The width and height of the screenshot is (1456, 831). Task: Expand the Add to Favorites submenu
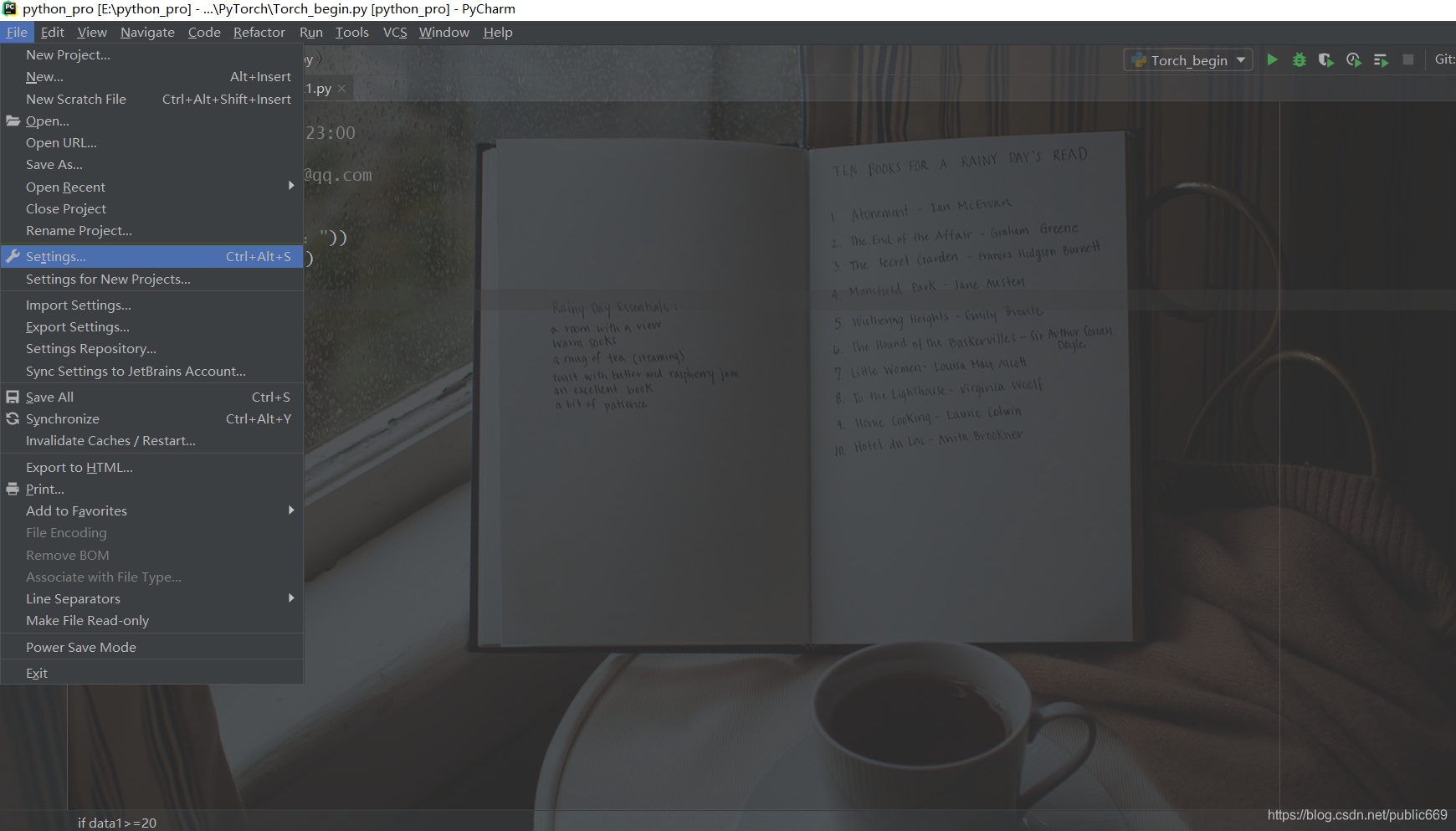pyautogui.click(x=151, y=510)
